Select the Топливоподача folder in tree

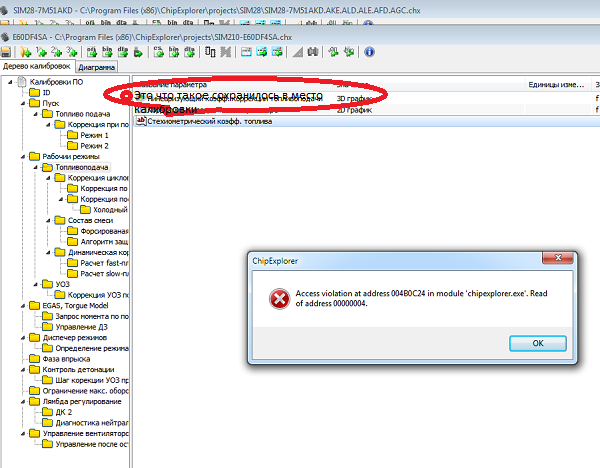coord(82,167)
